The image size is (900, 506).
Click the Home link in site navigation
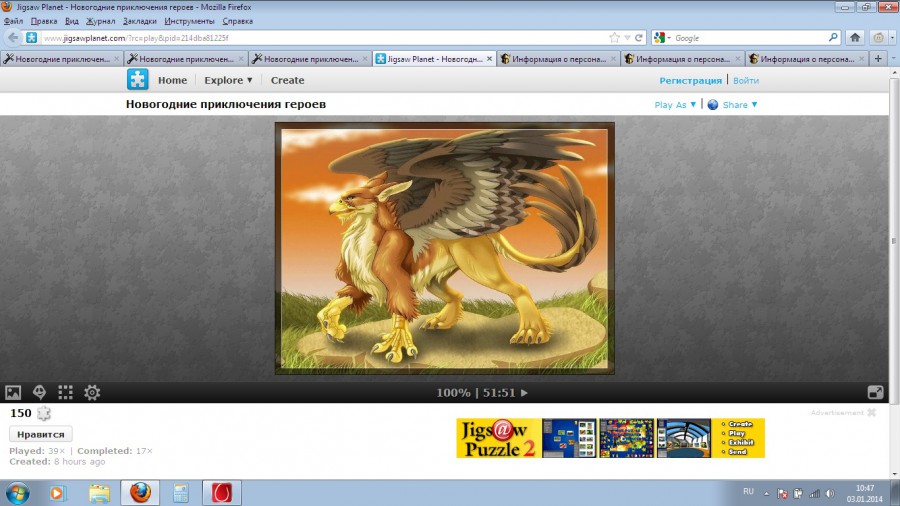(172, 80)
